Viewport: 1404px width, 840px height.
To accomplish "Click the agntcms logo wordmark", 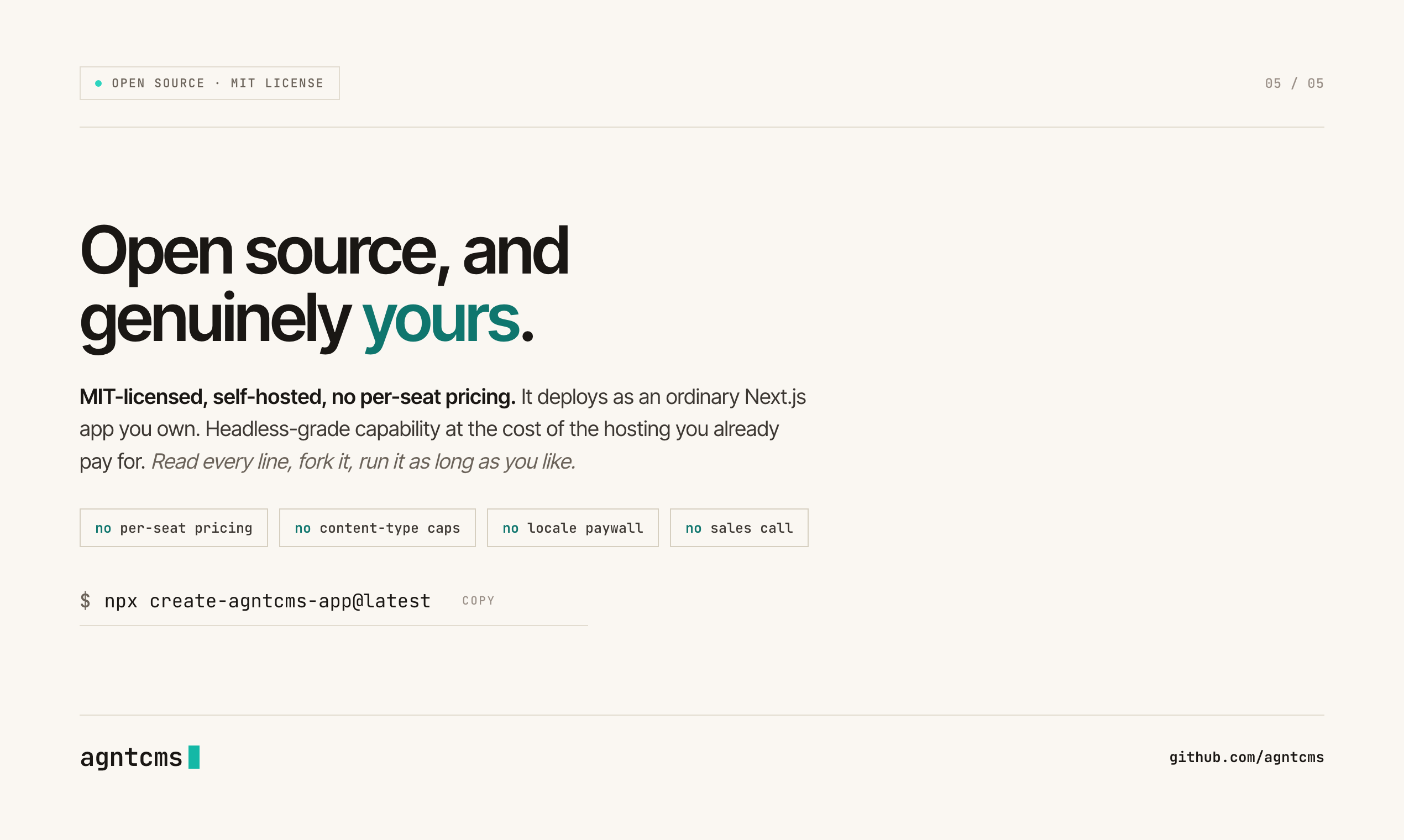I will click(x=131, y=757).
